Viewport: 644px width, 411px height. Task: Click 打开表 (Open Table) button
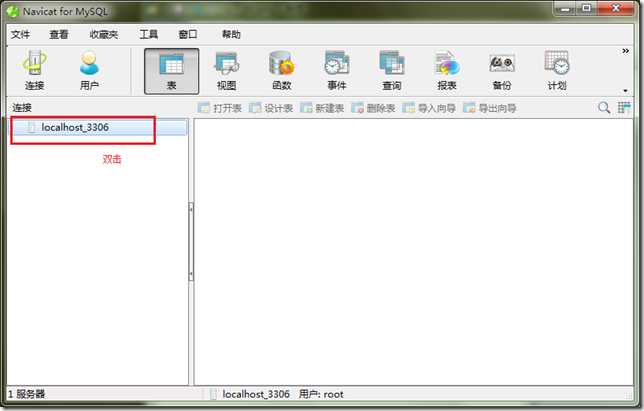220,108
